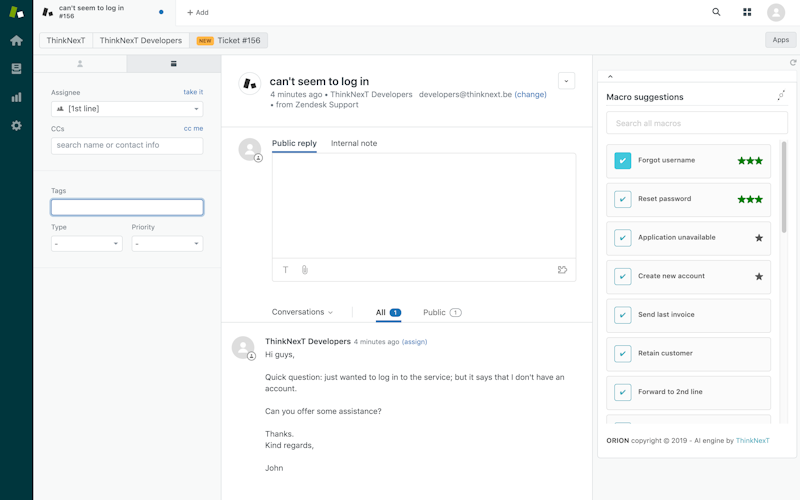Click the agent avatar beside reply box
The height and width of the screenshot is (500, 800).
[x=250, y=149]
